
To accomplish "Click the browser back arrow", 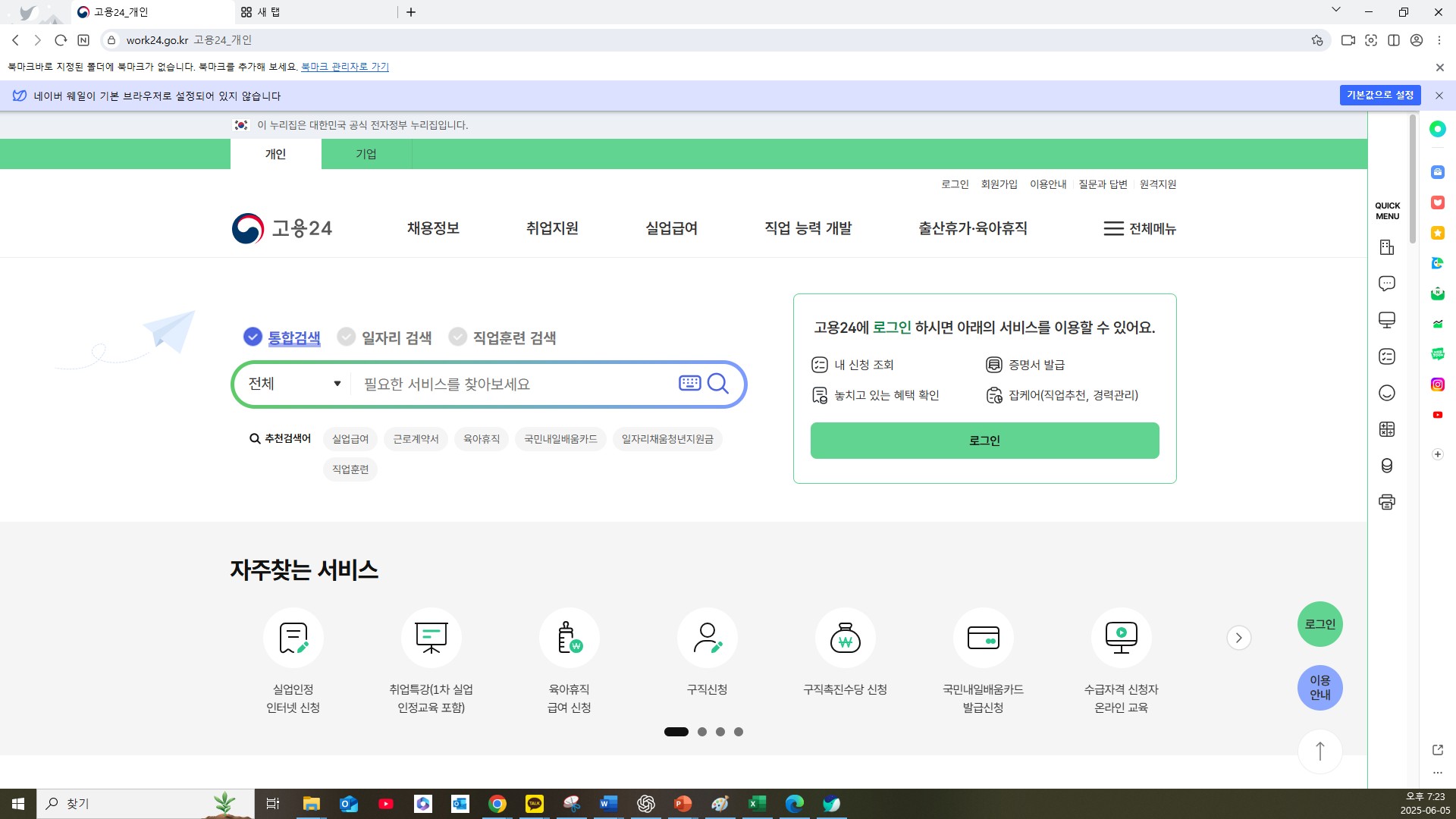I will coord(15,40).
